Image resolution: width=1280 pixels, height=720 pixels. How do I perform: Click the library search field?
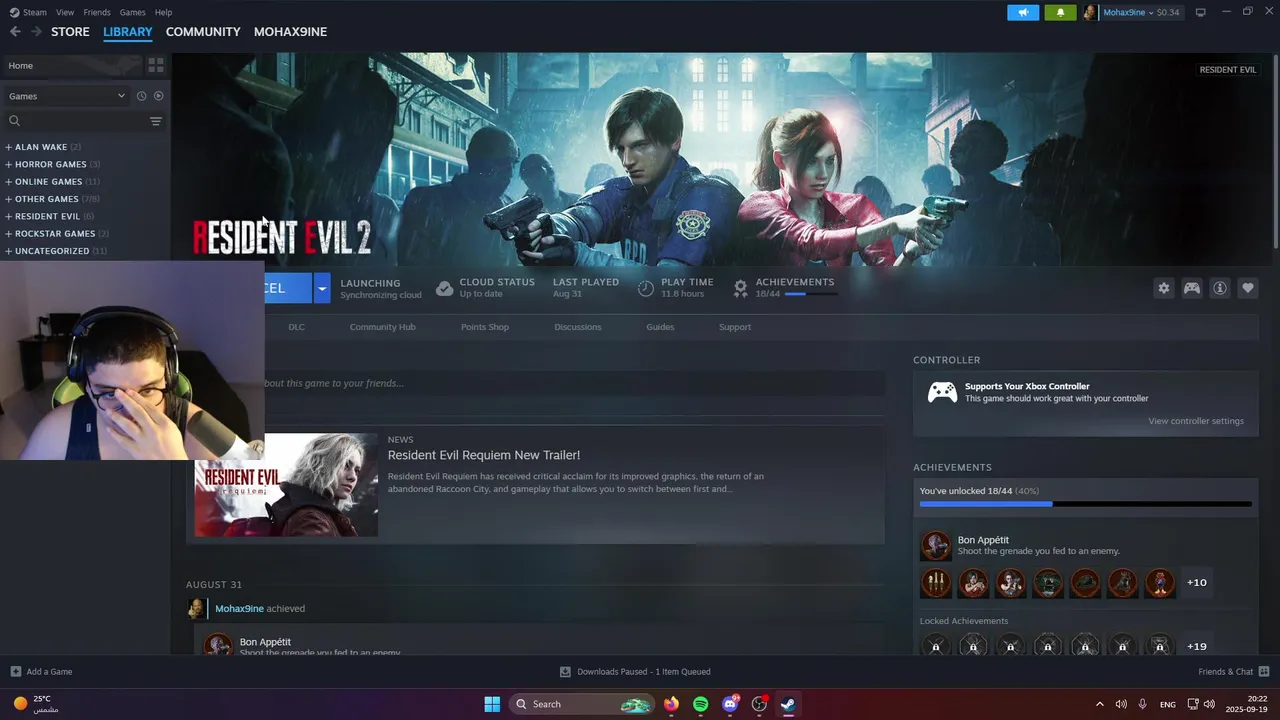77,121
